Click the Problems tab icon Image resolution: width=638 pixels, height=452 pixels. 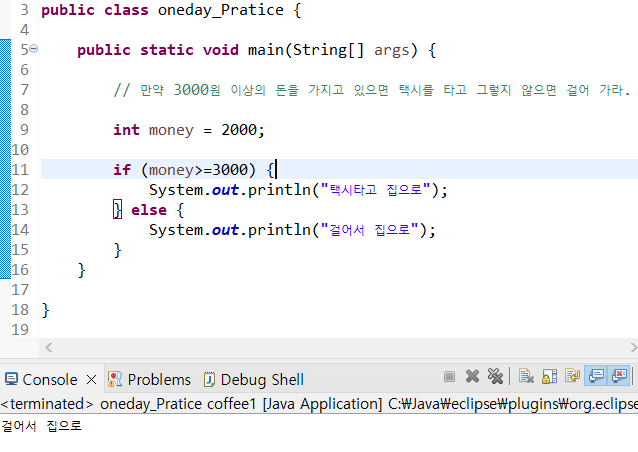pyautogui.click(x=115, y=379)
